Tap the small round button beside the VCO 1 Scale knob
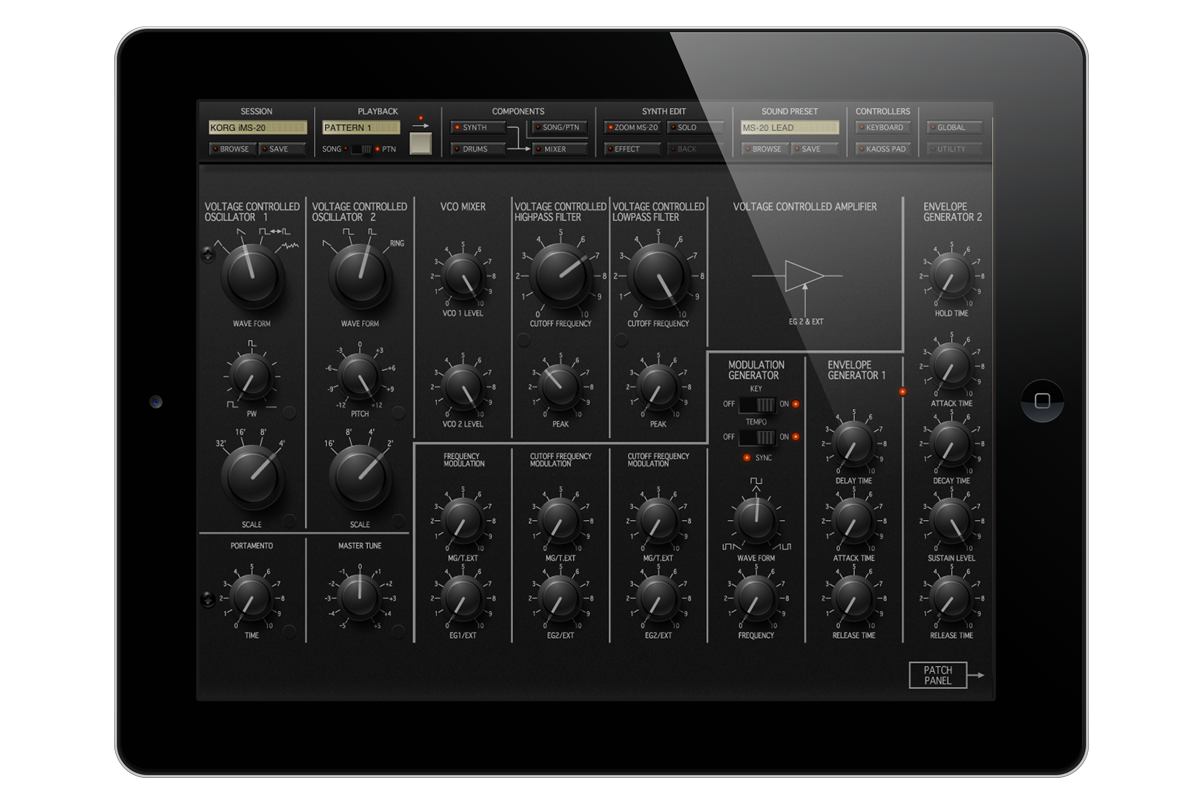Viewport: 1200px width, 800px height. click(289, 519)
